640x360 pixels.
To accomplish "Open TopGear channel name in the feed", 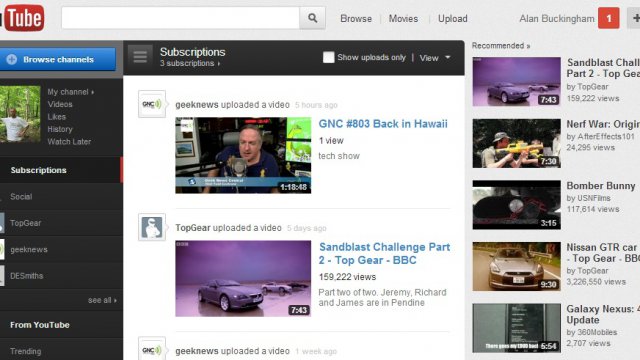I will click(x=193, y=228).
